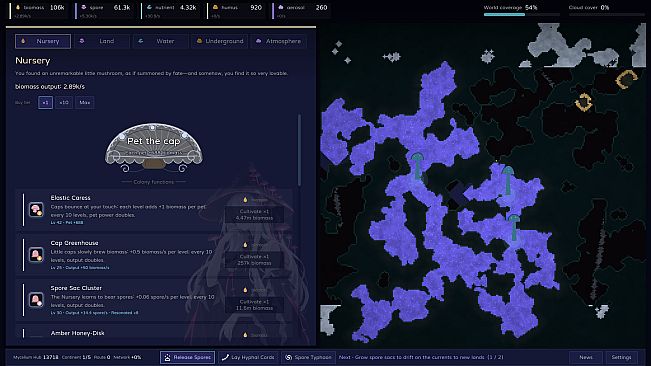The image size is (651, 366).
Task: Select the x10 buy amount option
Action: tap(64, 102)
